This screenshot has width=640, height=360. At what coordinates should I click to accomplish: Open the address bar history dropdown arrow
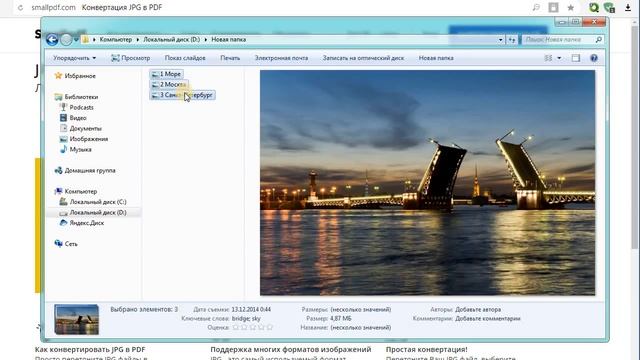click(x=500, y=40)
